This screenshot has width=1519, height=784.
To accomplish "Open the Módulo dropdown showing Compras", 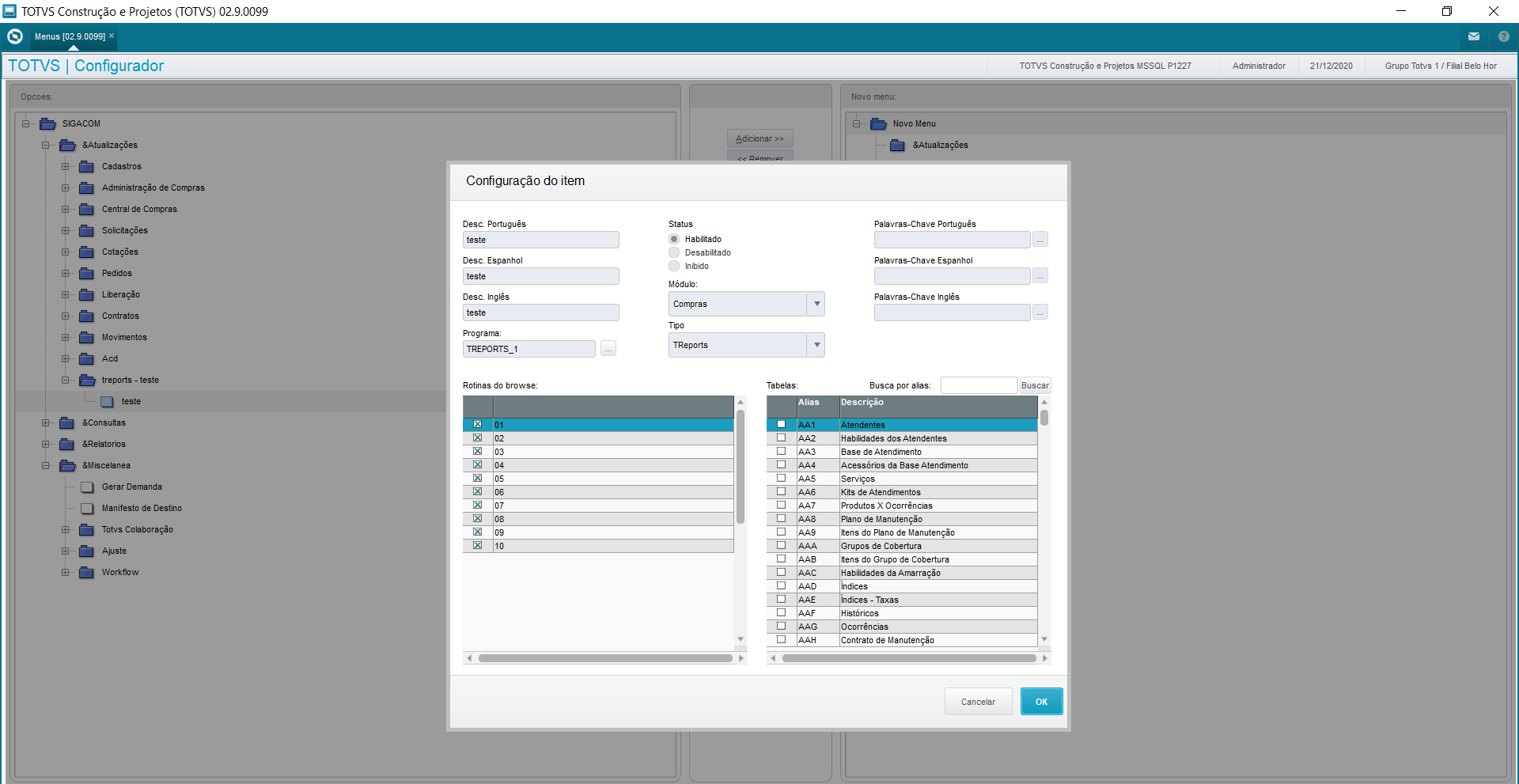I will (746, 304).
